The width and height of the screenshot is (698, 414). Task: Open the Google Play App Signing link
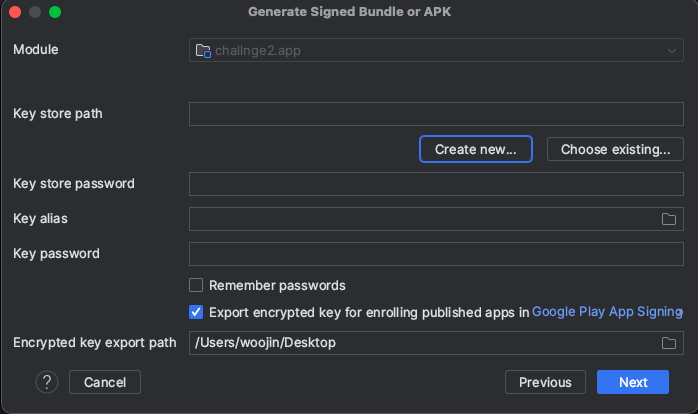pos(607,312)
